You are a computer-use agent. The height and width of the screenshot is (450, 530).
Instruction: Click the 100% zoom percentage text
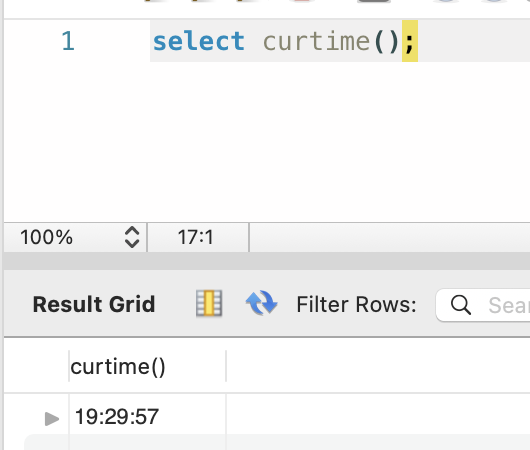(46, 237)
